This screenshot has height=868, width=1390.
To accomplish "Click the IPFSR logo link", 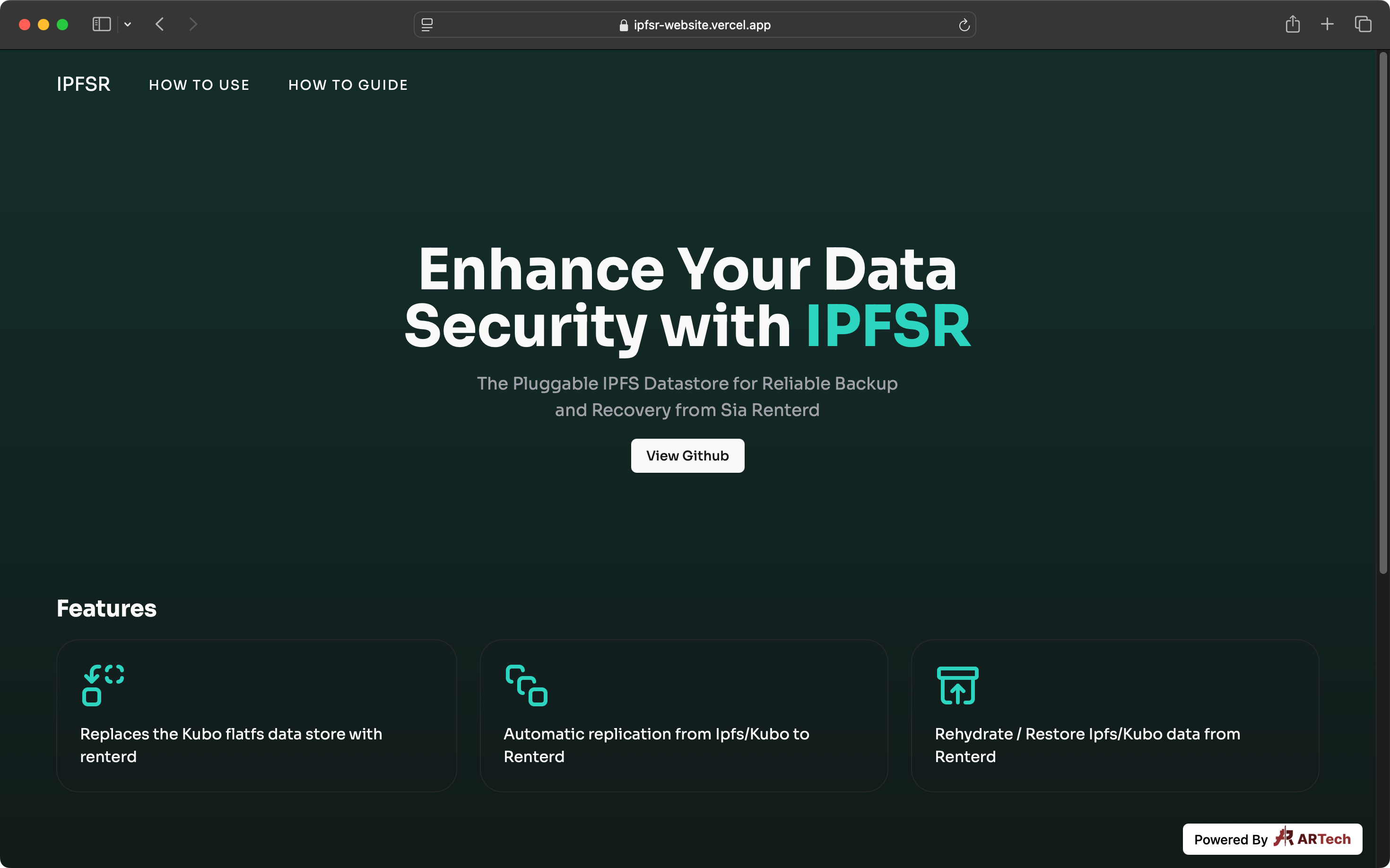I will tap(83, 84).
